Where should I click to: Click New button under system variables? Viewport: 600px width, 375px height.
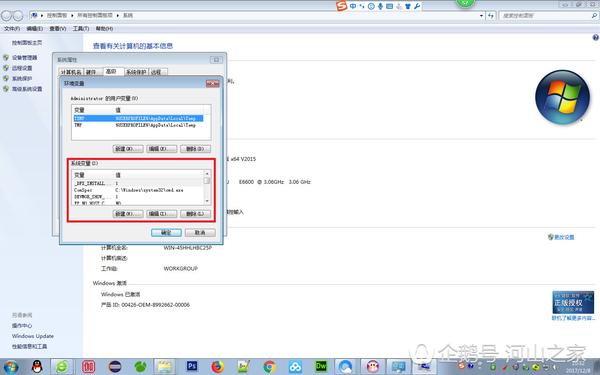coord(128,214)
